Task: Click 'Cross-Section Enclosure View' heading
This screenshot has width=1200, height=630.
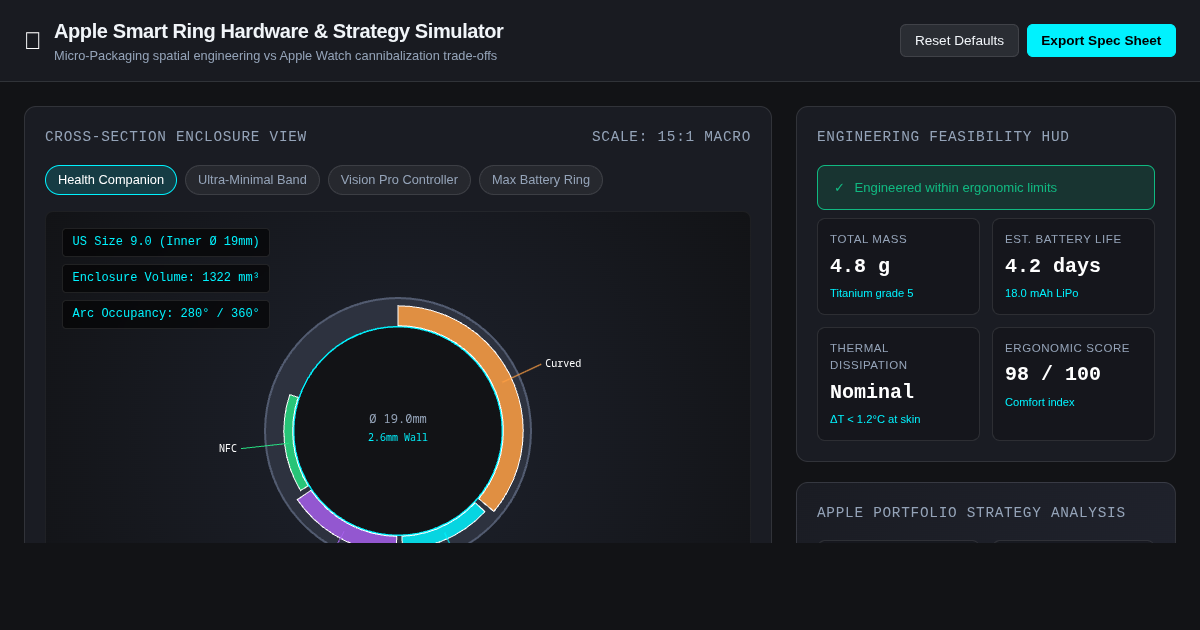Action: point(176,137)
